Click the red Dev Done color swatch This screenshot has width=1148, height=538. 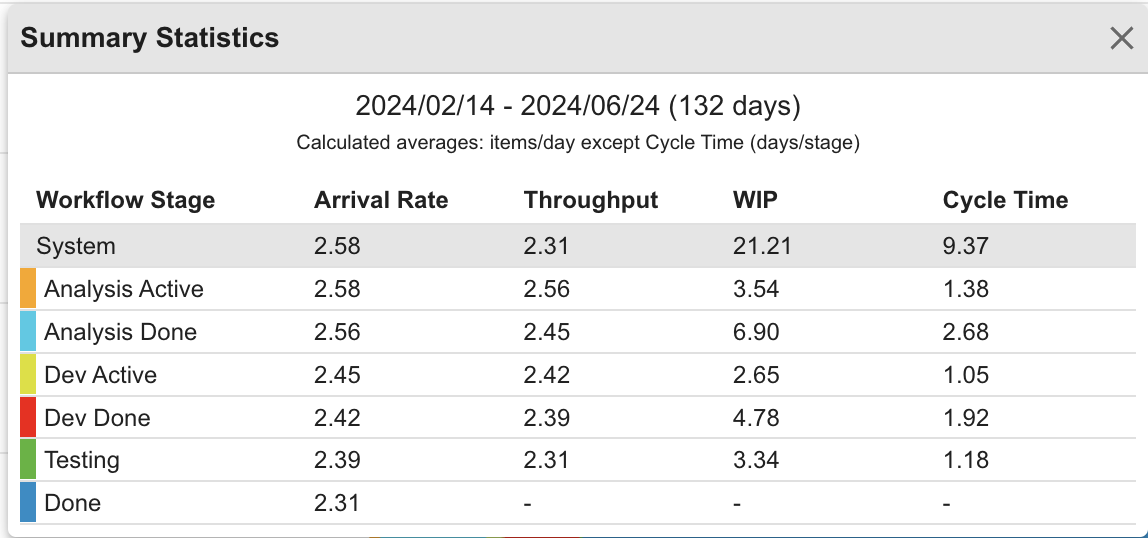[28, 417]
